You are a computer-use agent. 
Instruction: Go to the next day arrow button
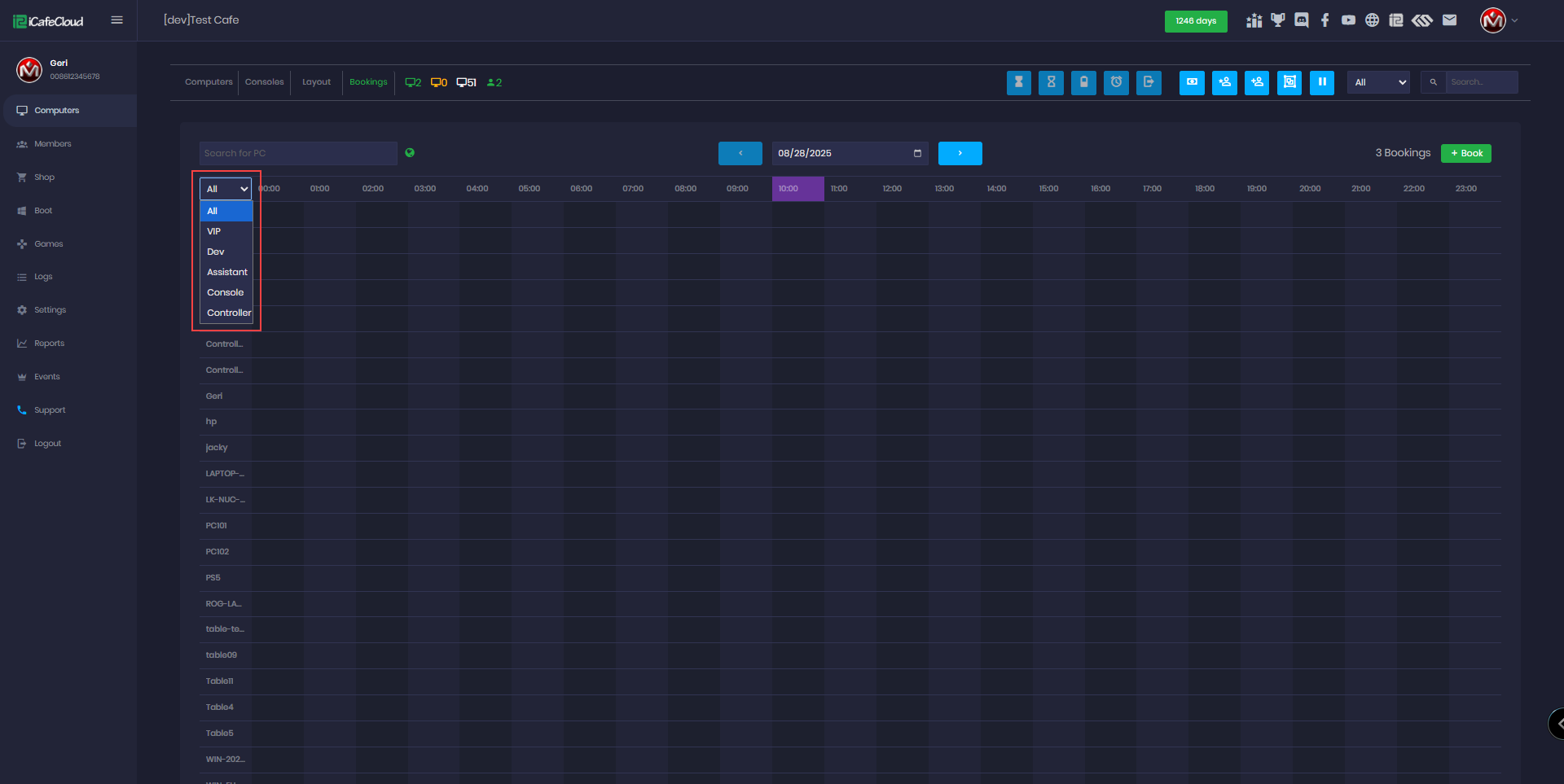[960, 153]
